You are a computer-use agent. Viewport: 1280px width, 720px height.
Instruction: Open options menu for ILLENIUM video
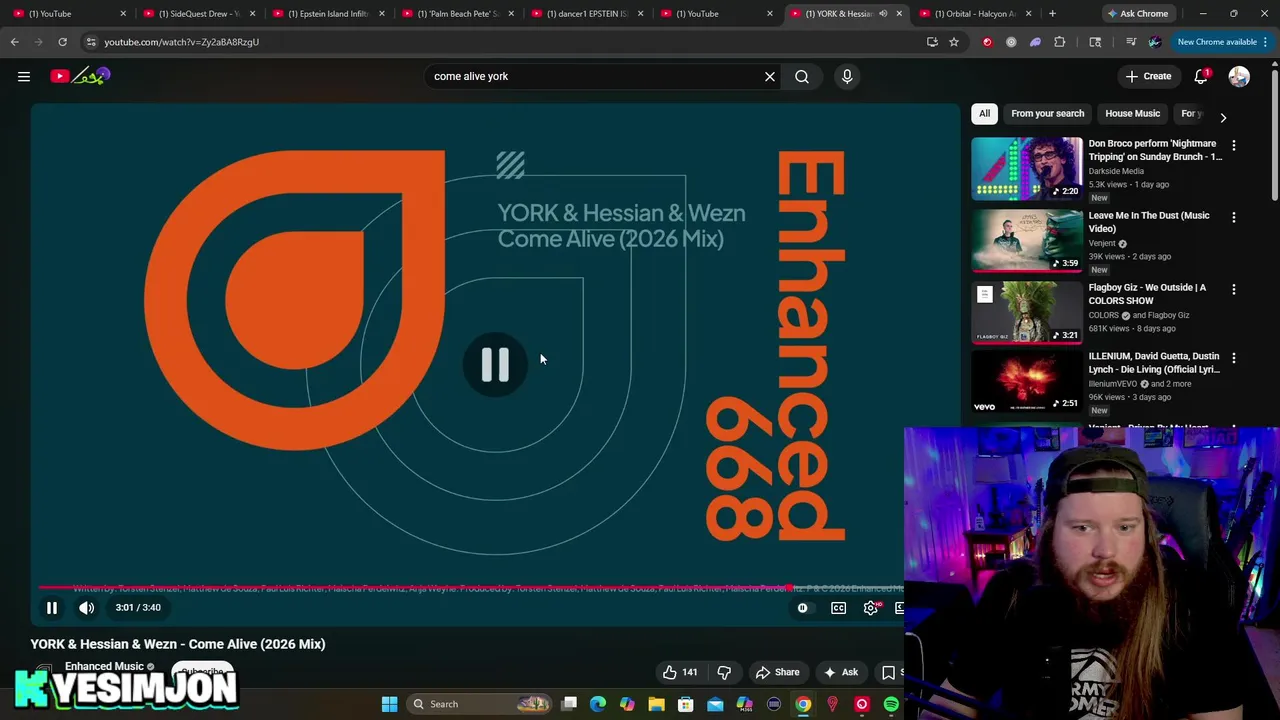[1233, 357]
